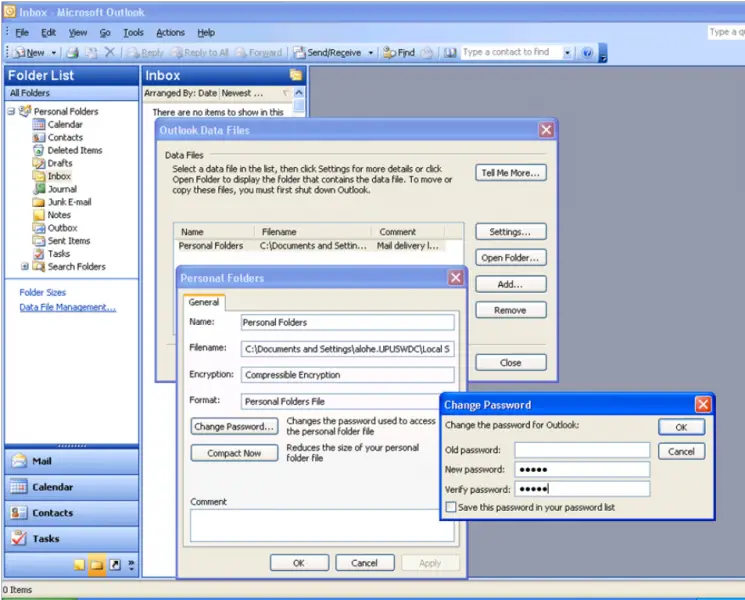This screenshot has width=745, height=600.
Task: Click the Compact Now button
Action: click(x=234, y=453)
